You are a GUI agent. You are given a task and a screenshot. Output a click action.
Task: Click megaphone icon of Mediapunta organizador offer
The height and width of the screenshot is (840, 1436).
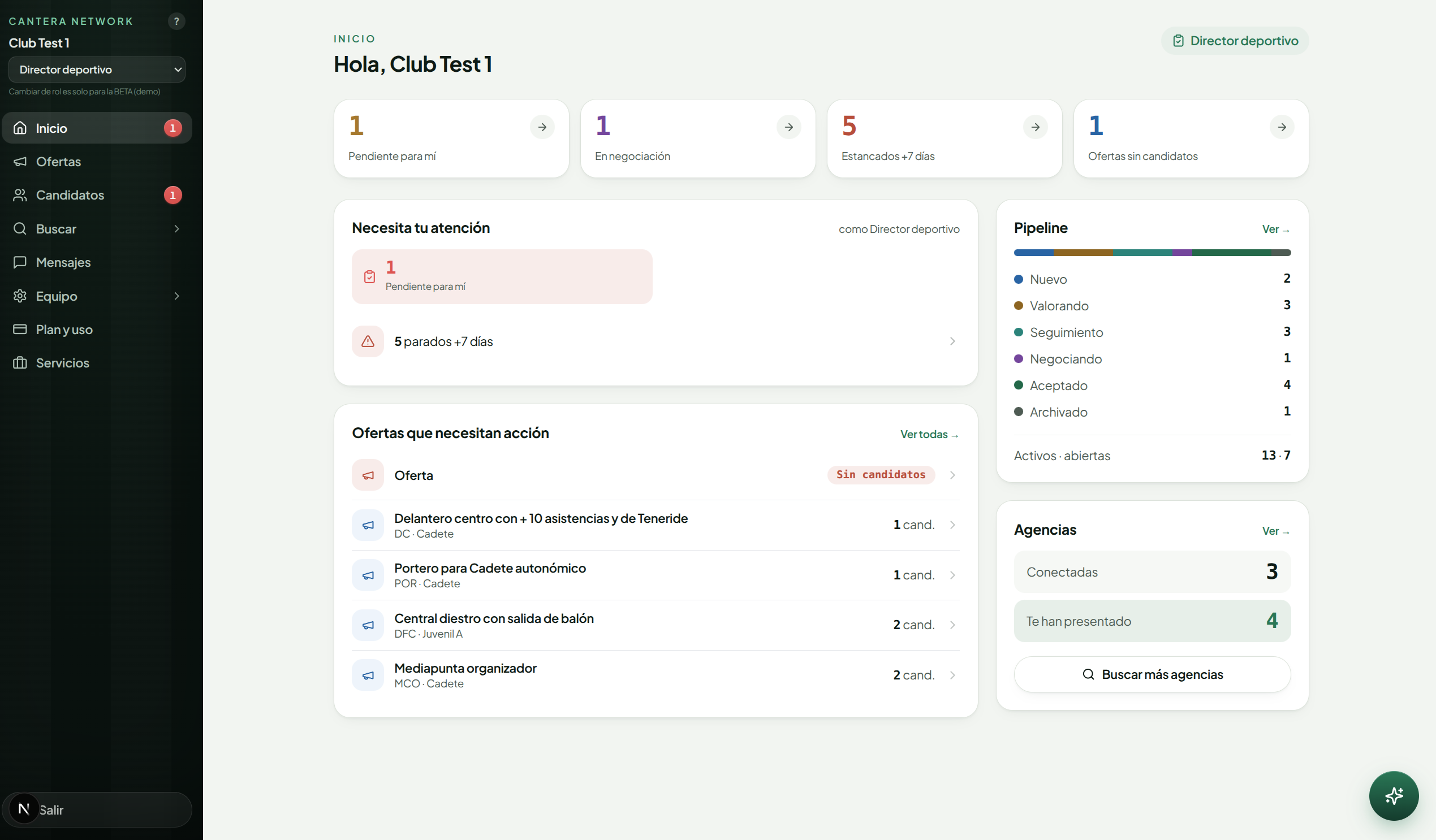pyautogui.click(x=368, y=675)
